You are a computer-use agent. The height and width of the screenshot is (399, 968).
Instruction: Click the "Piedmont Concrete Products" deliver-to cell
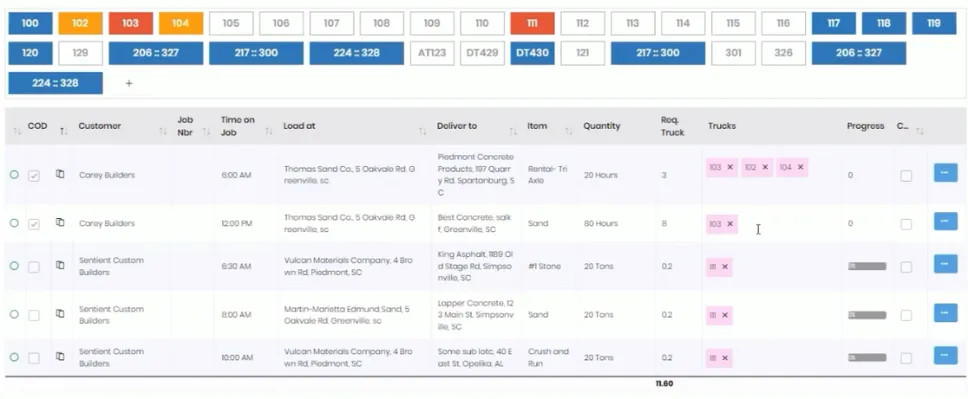(x=476, y=175)
